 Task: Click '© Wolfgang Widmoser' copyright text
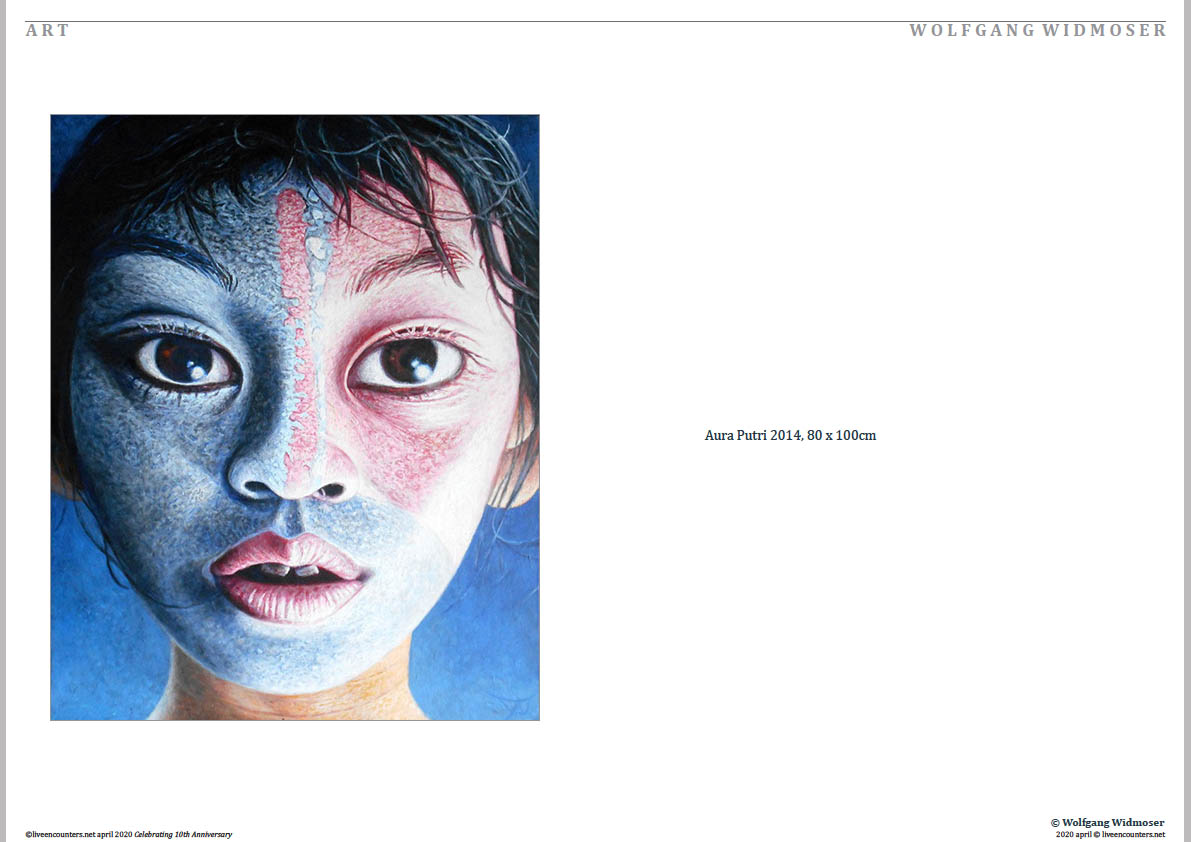pos(1107,822)
